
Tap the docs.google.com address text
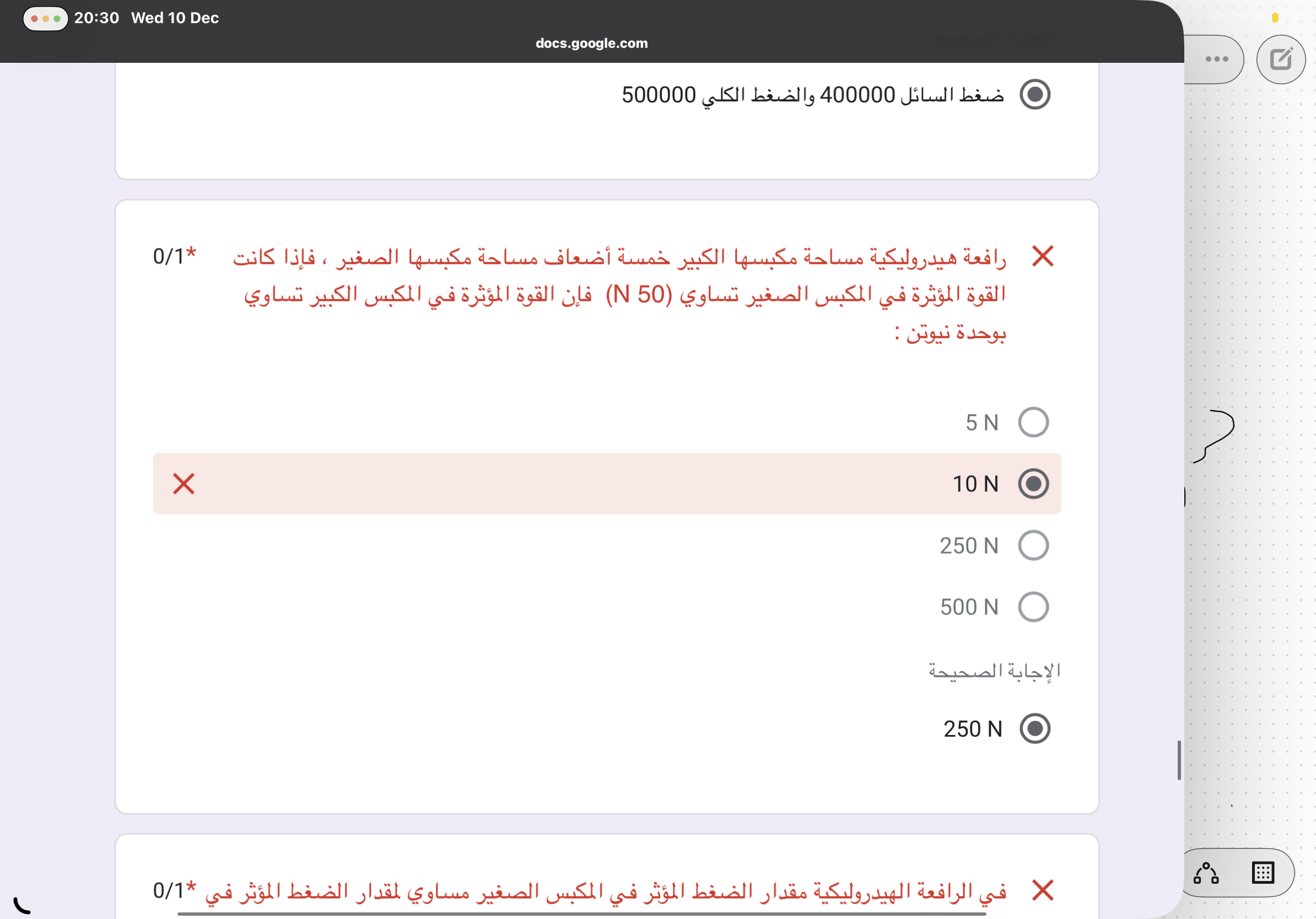(591, 44)
